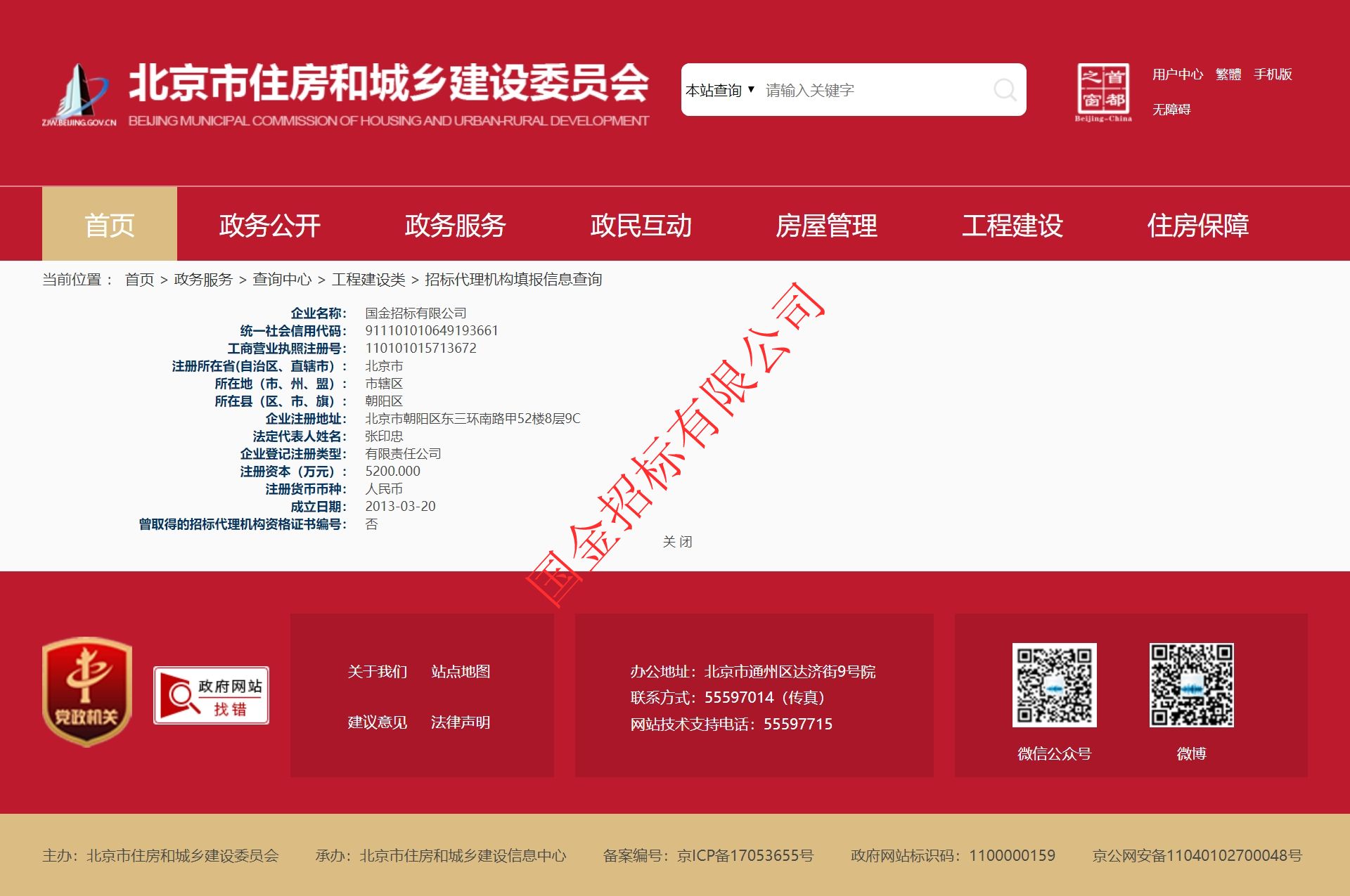Open the 房屋管理 menu item
The width and height of the screenshot is (1350, 896).
826,225
